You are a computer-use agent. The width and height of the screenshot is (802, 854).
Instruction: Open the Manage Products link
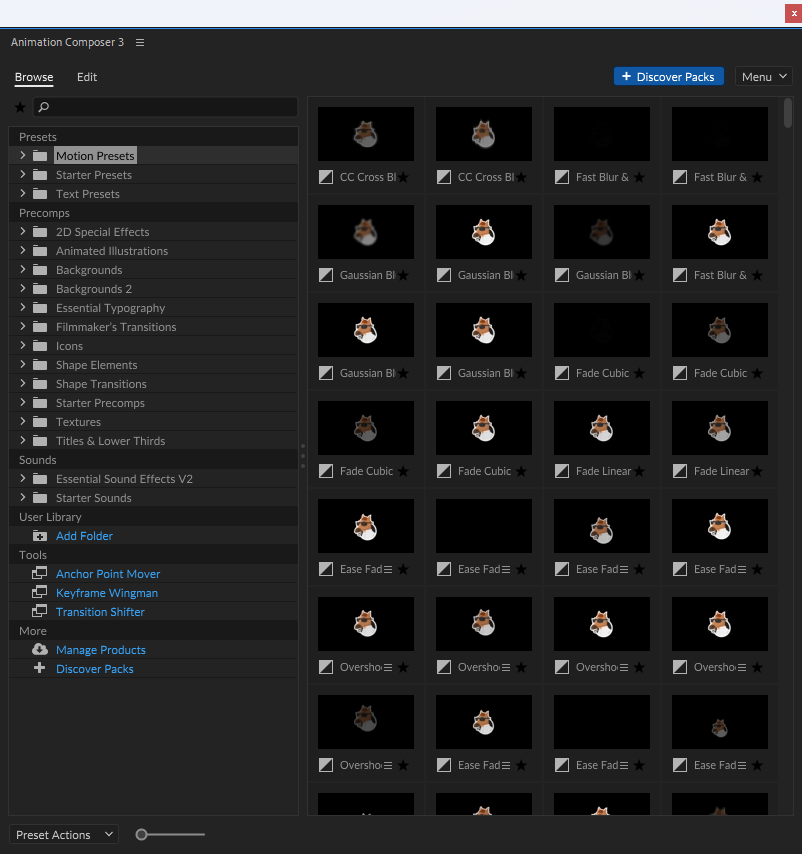101,650
